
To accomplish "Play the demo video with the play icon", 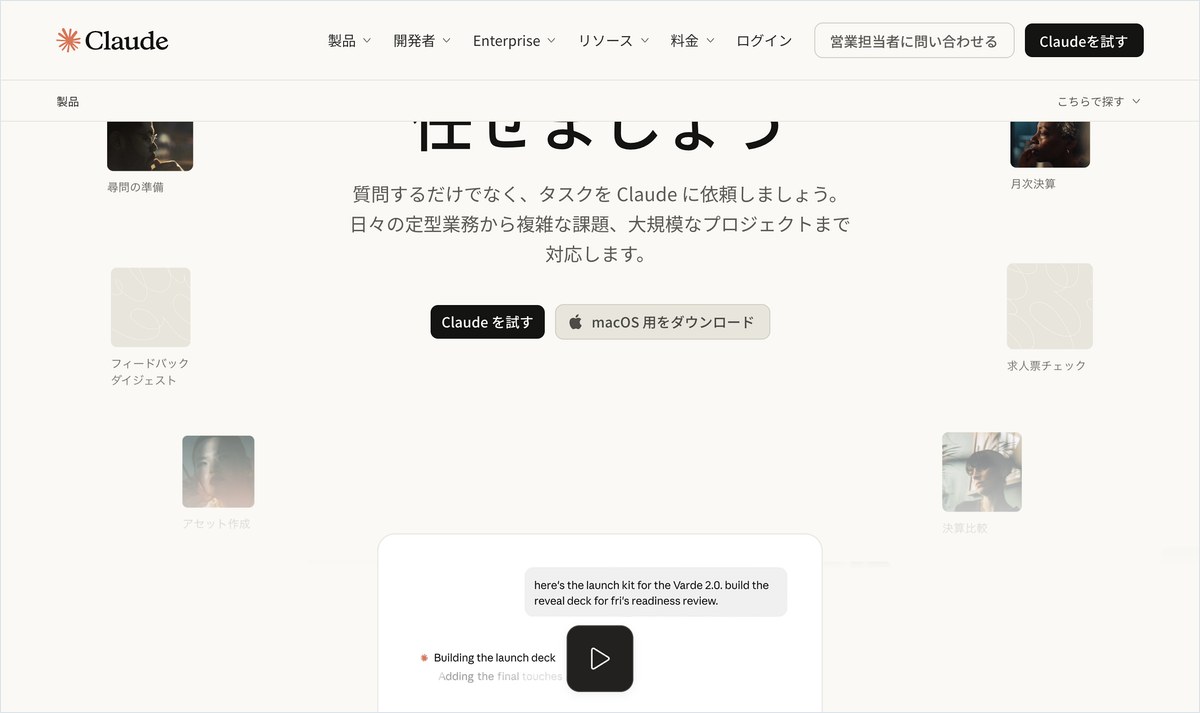I will pos(600,658).
